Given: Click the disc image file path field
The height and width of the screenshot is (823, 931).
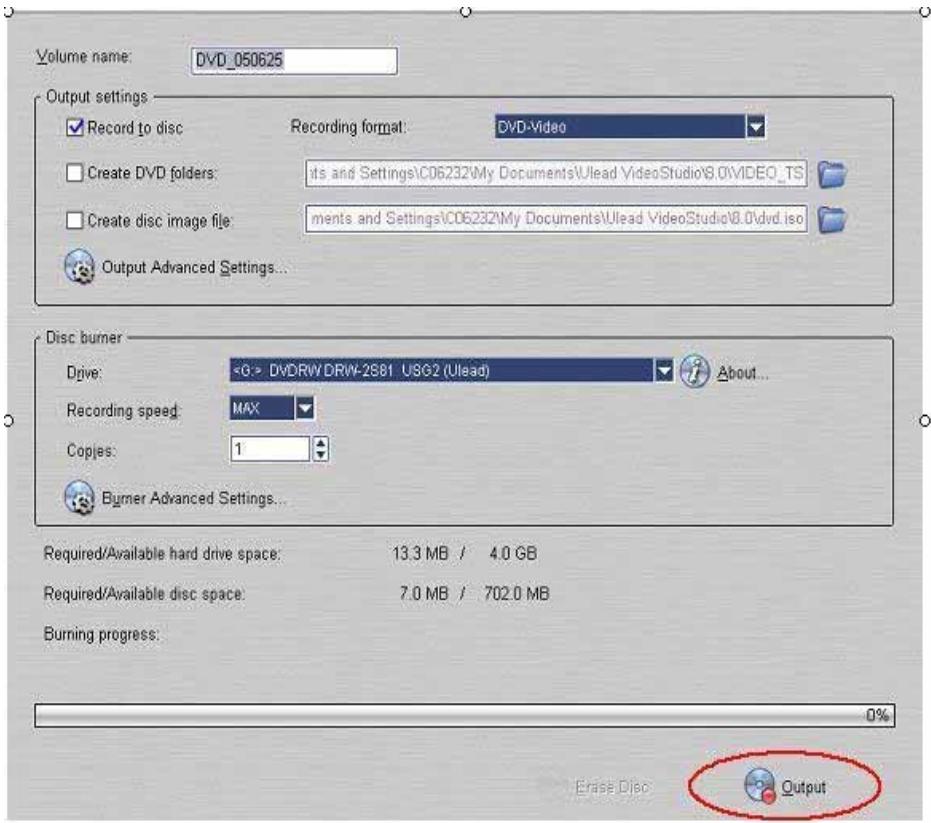Looking at the screenshot, I should click(556, 219).
